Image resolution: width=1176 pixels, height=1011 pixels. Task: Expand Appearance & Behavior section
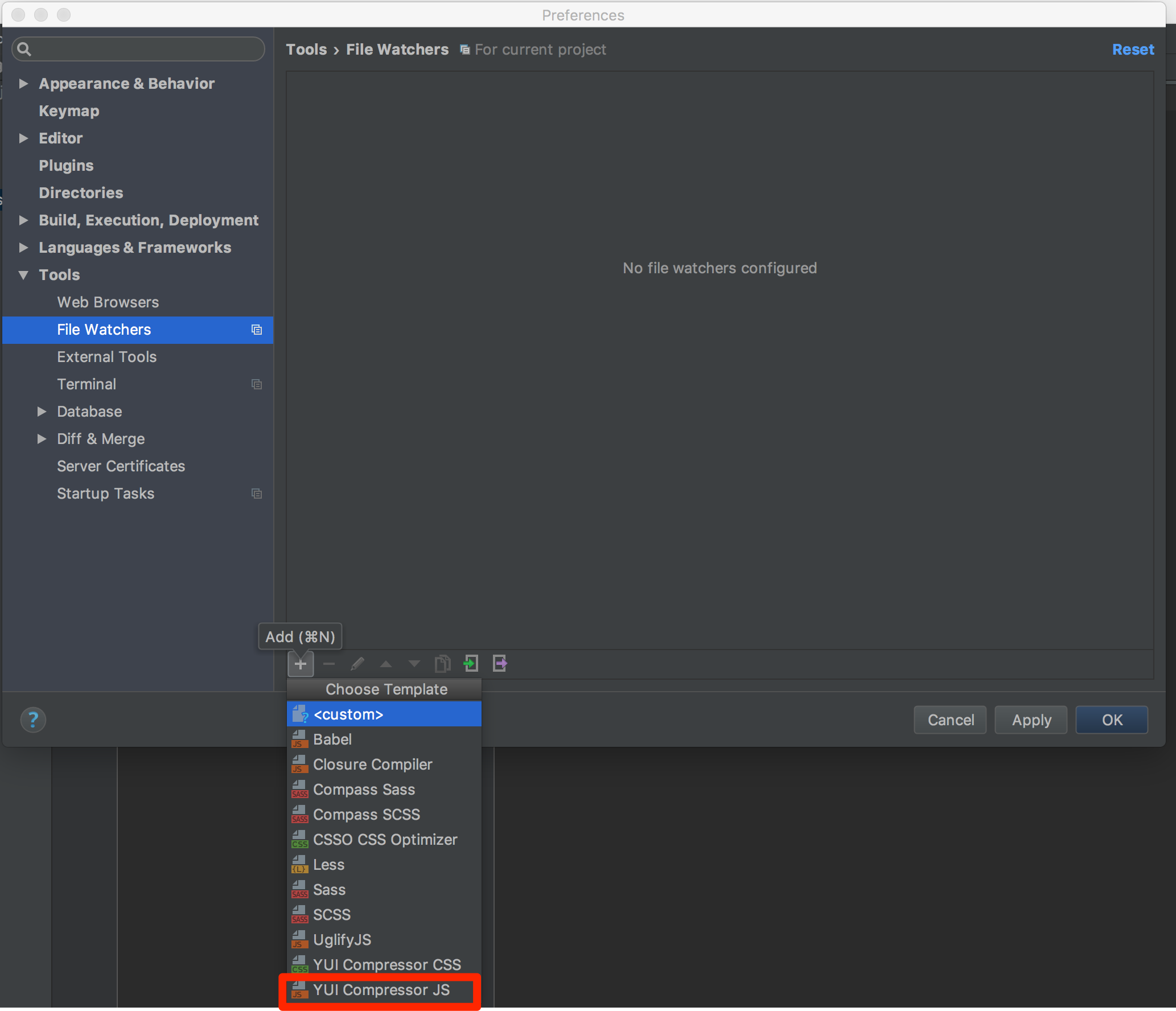(x=23, y=84)
